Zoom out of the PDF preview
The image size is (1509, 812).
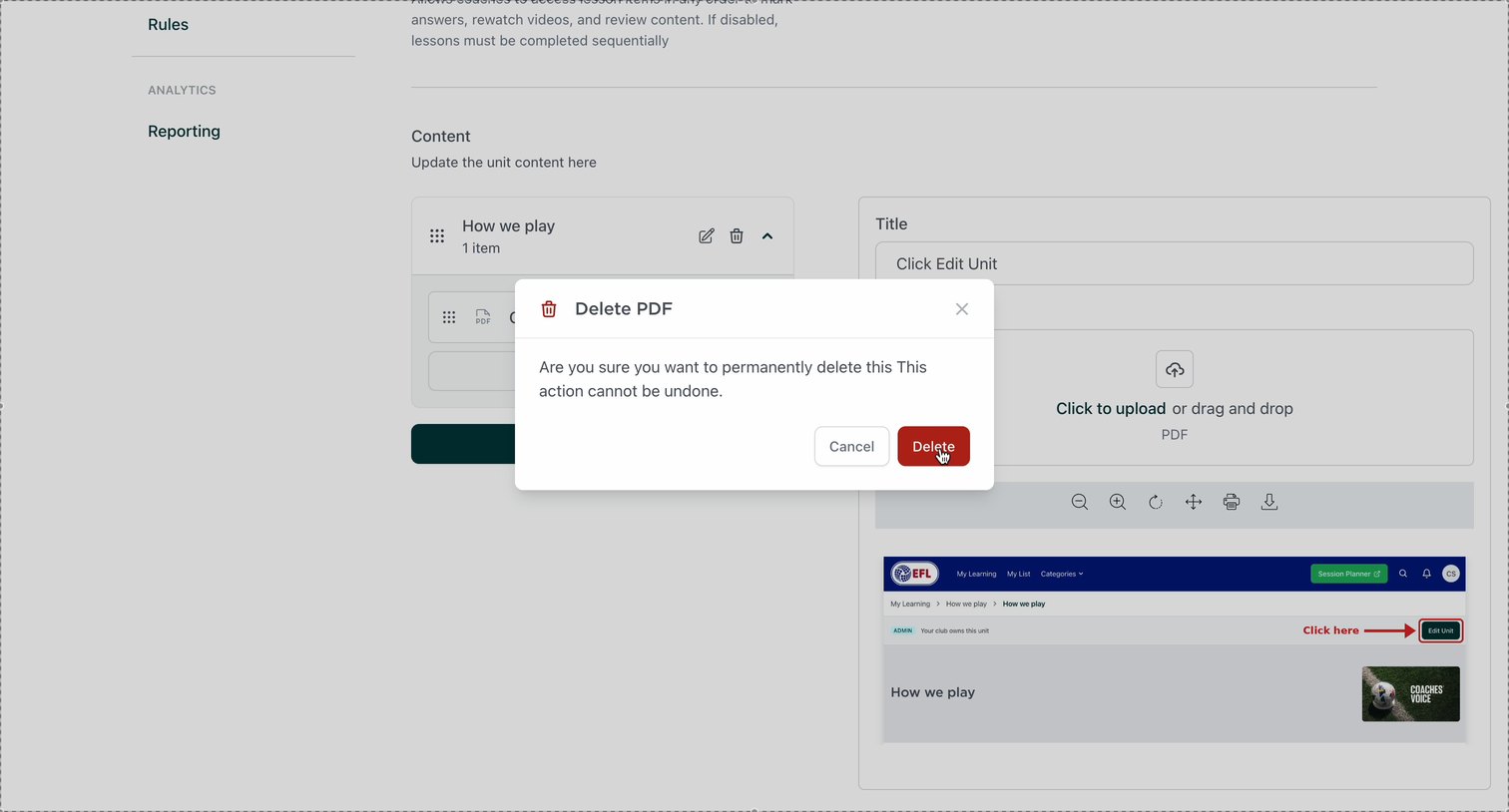(x=1080, y=502)
